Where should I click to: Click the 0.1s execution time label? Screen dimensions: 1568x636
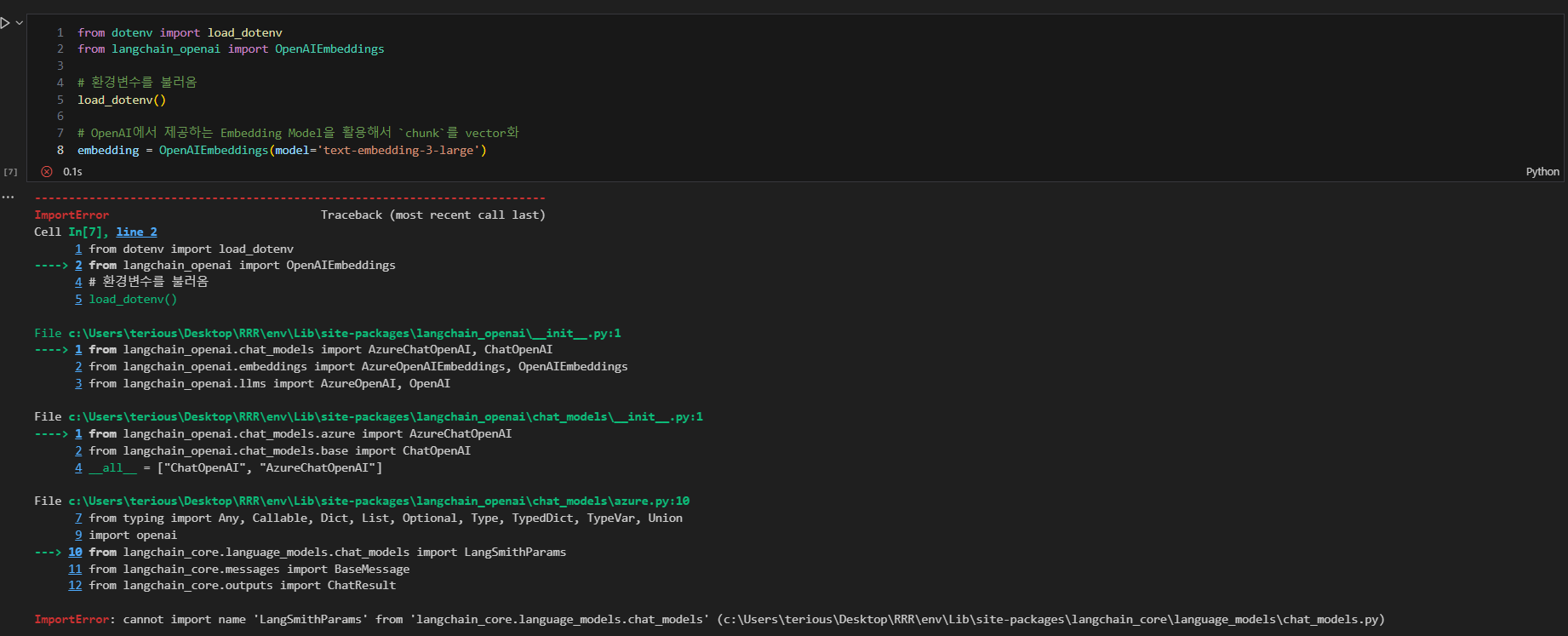72,171
